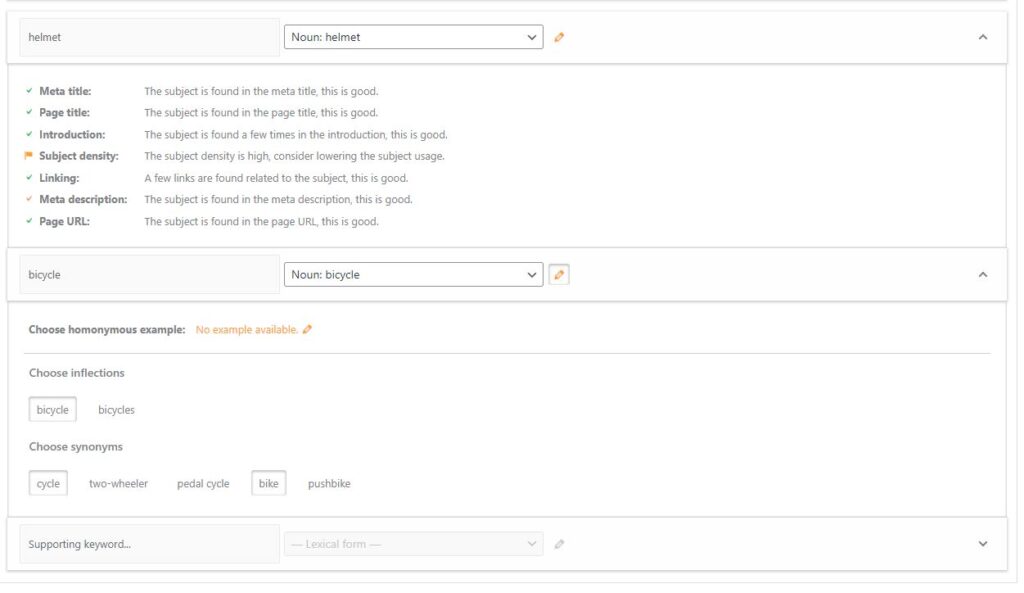1024x593 pixels.
Task: Click the 'Meta title:' label
Action: click(x=65, y=91)
